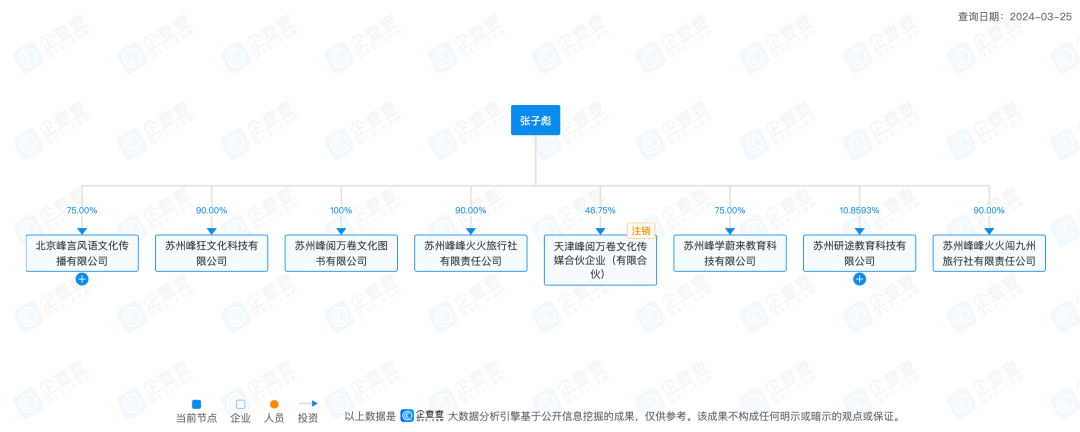Click the 企业 legend outlined square
The width and height of the screenshot is (1080, 432).
(240, 404)
